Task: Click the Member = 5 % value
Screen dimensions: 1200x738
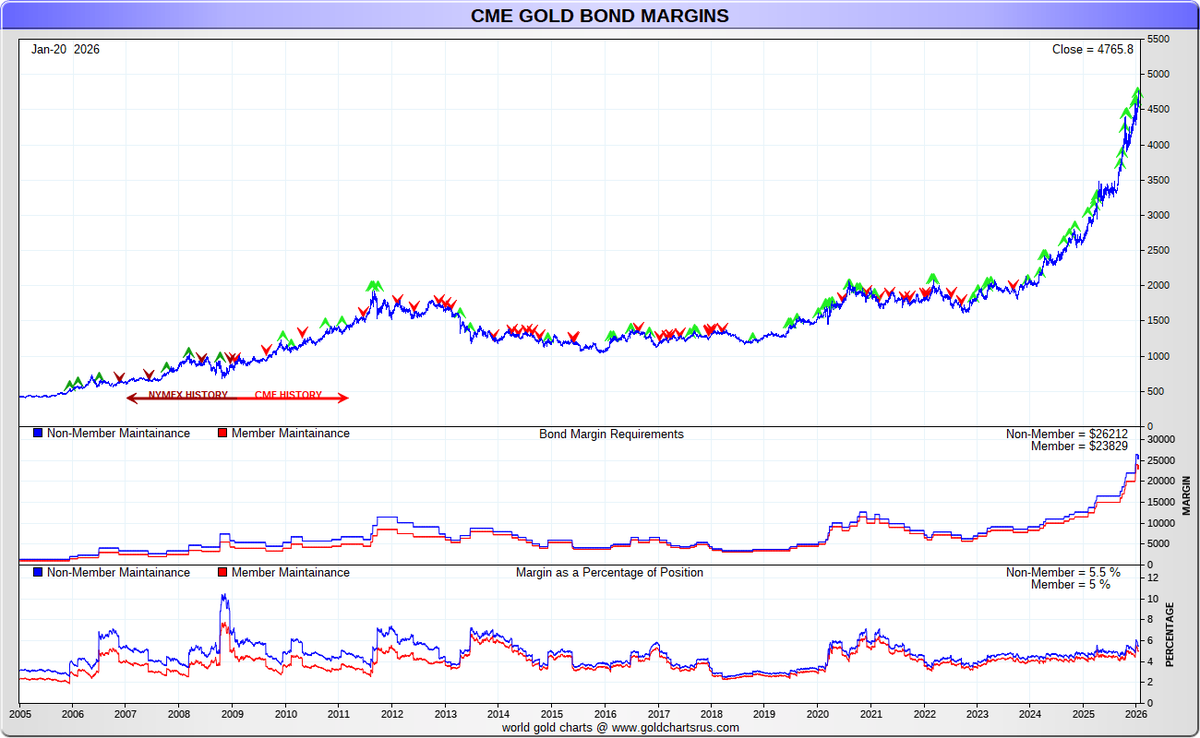Action: click(x=1071, y=585)
